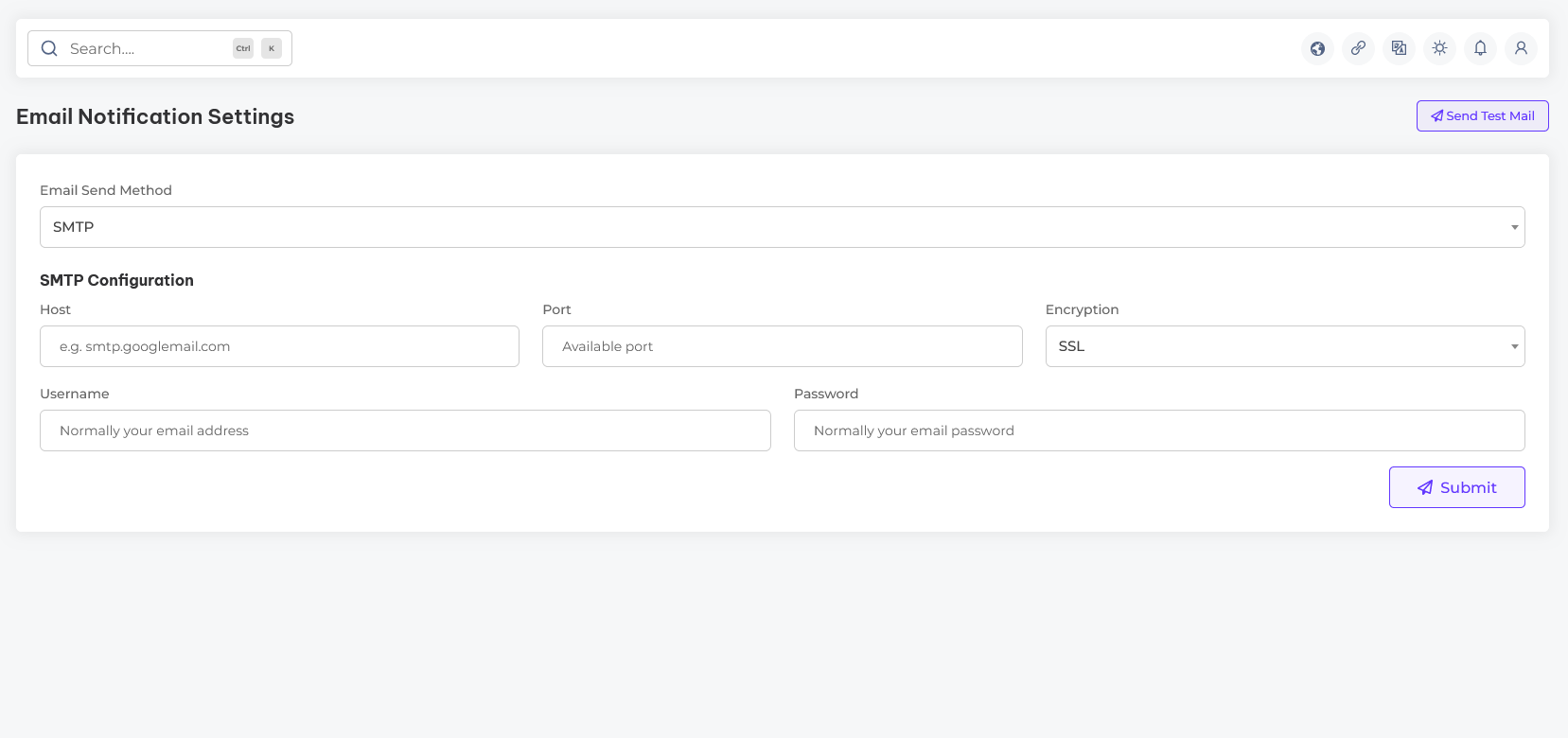Submit the SMTP configuration form
The width and height of the screenshot is (1568, 738).
point(1456,487)
